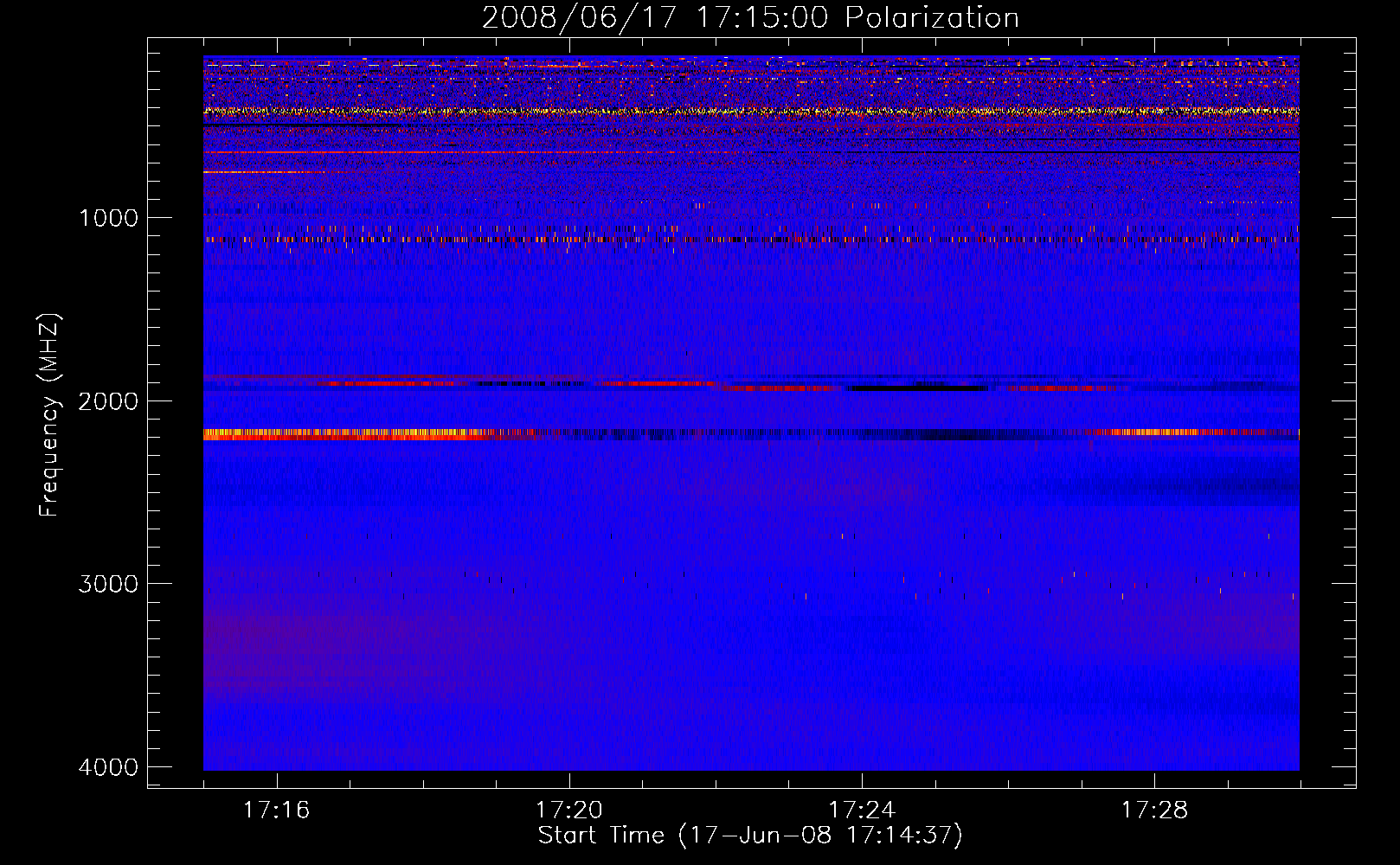The image size is (1400, 865).
Task: Click the 4000 frequency tick label
Action: coord(108,767)
